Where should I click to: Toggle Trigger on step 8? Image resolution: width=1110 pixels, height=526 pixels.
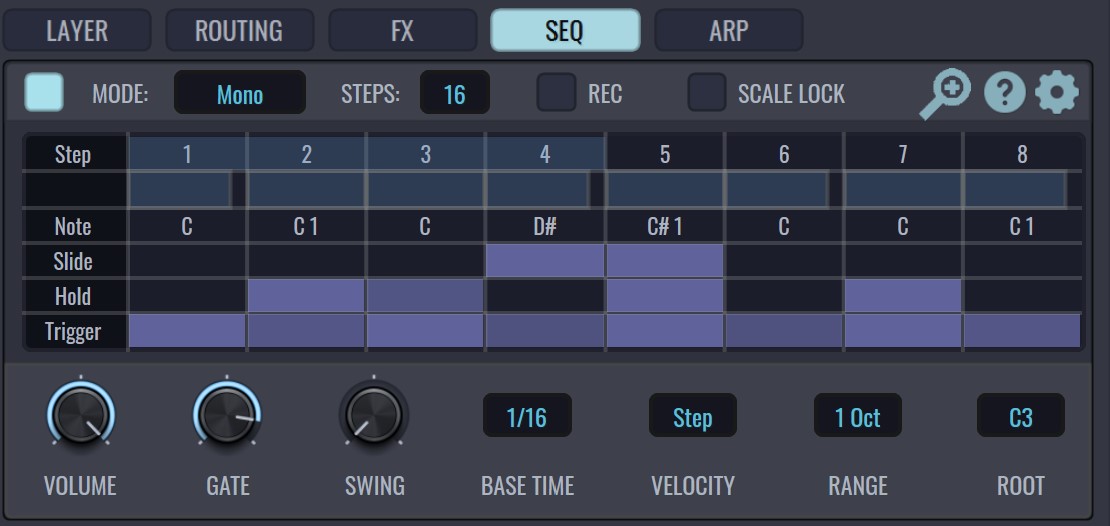point(1022,331)
